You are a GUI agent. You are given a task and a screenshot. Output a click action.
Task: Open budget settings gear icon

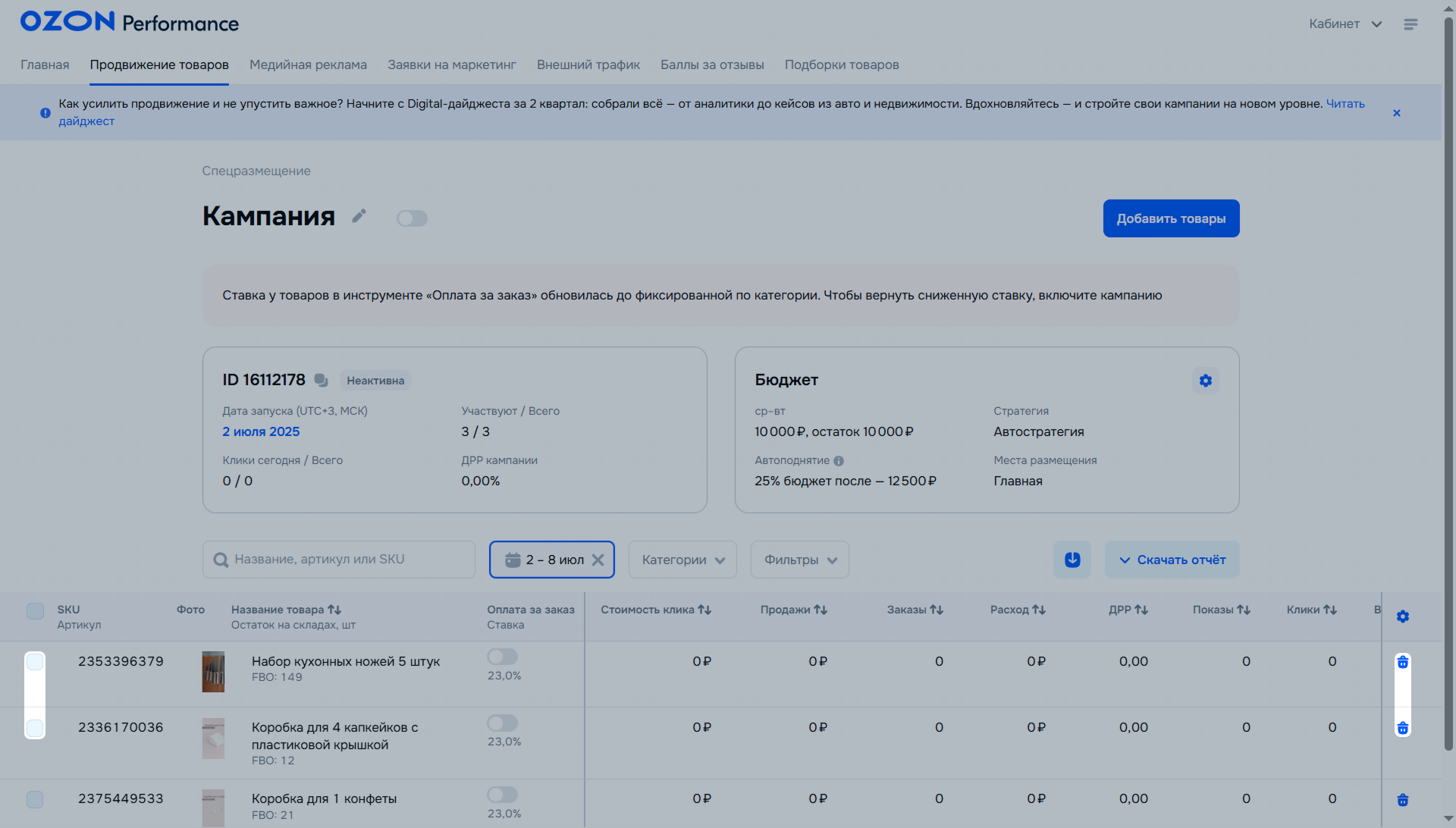[1205, 381]
